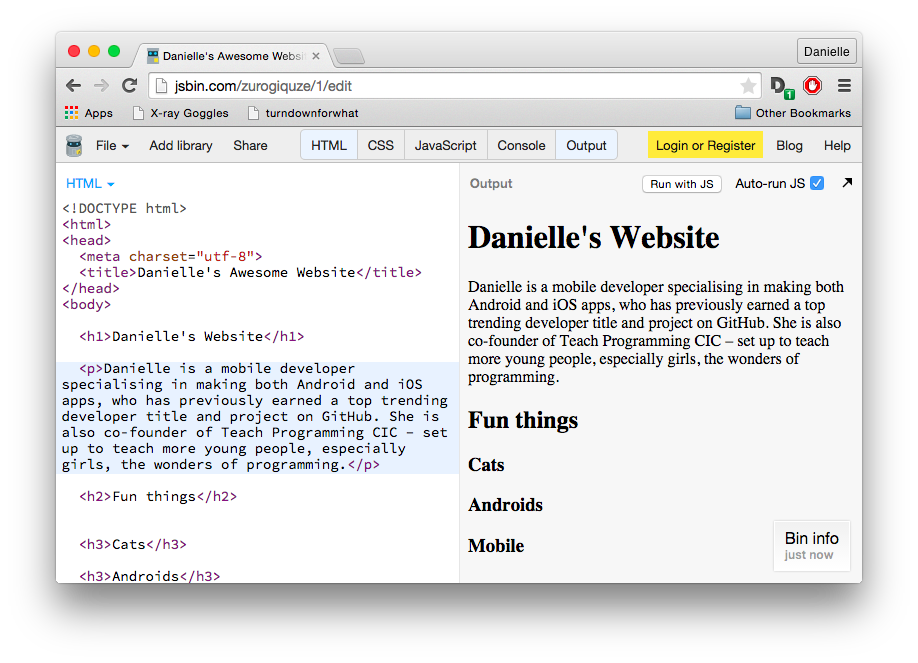Click the Cats heading in the output
Screen dimensions: 918x663
[486, 464]
